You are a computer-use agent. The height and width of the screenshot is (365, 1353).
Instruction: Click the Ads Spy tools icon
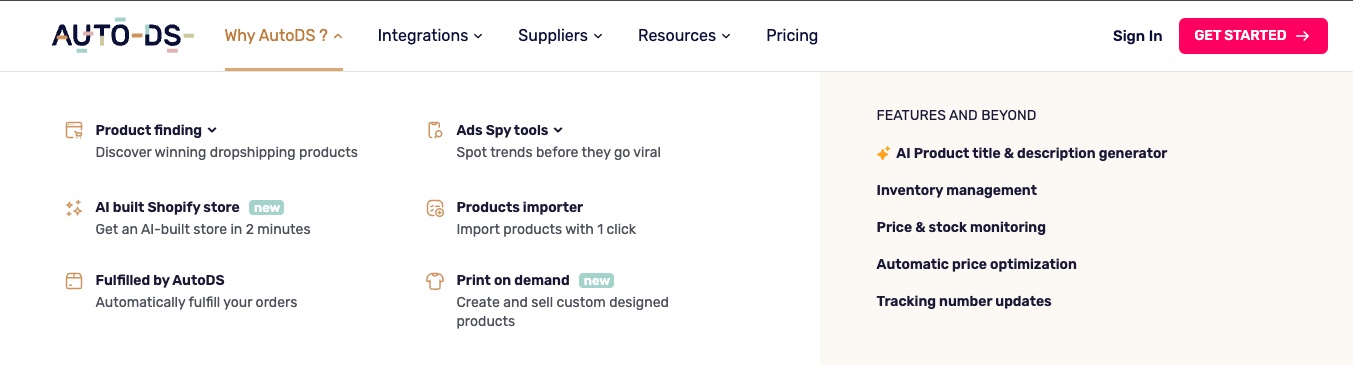pos(435,130)
